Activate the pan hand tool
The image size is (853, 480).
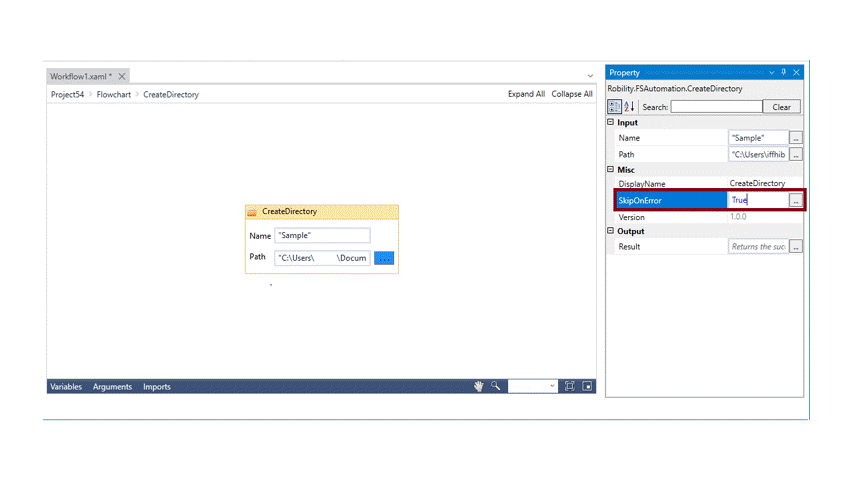(x=478, y=386)
